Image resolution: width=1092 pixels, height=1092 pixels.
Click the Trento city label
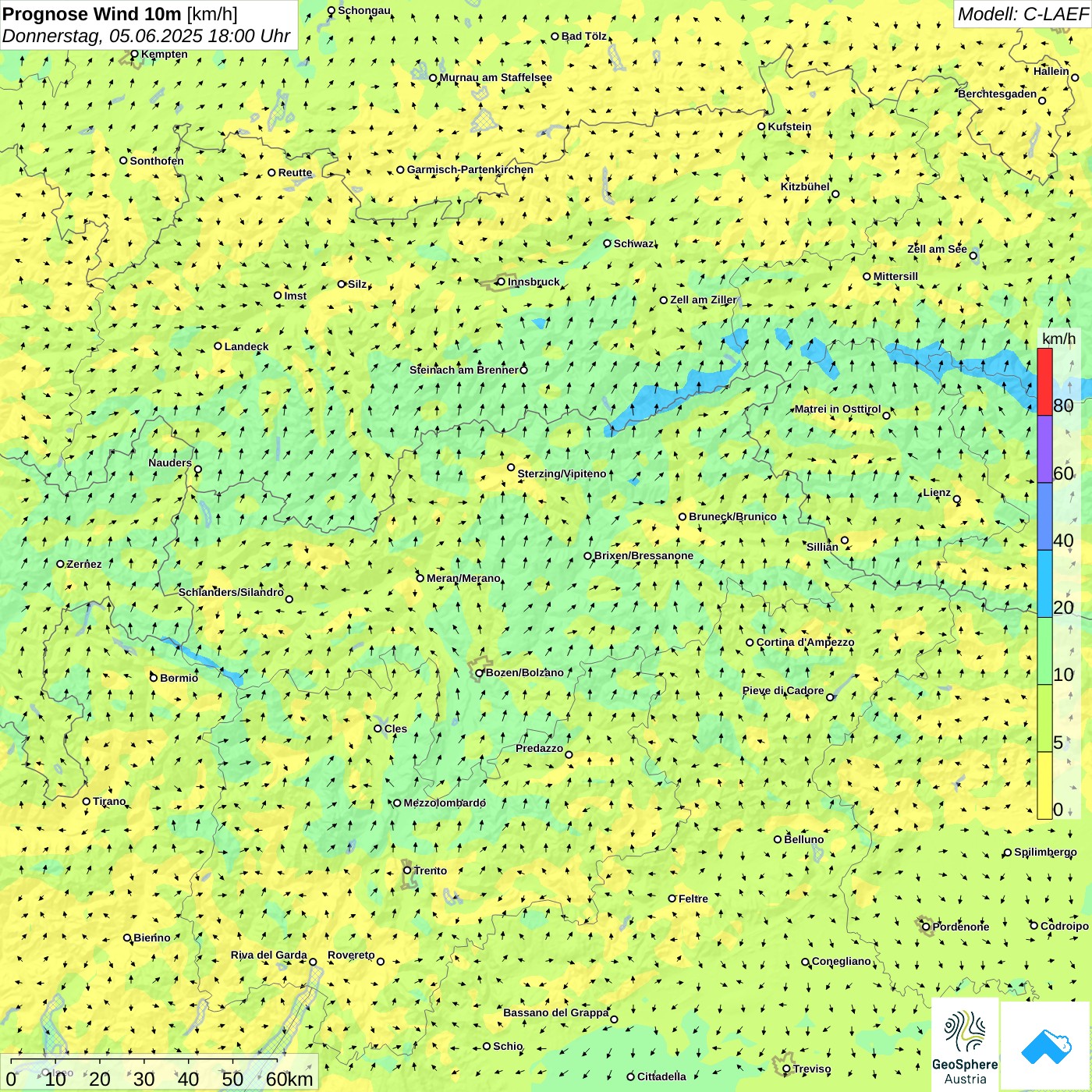[x=431, y=870]
